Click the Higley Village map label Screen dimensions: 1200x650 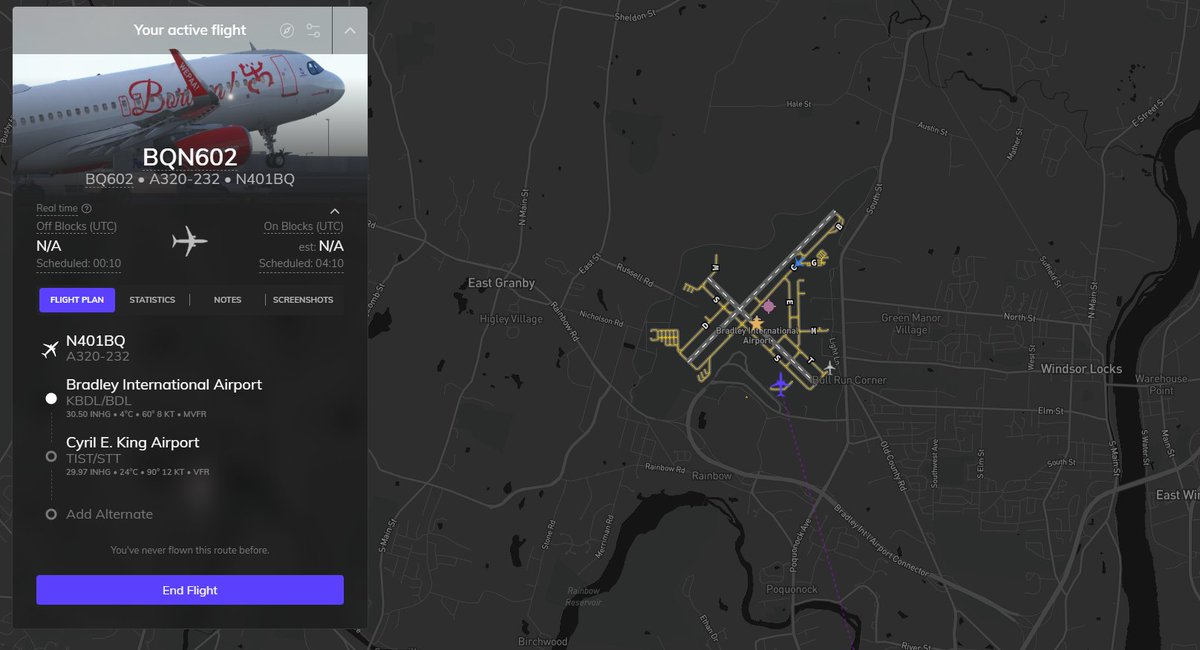click(x=511, y=319)
